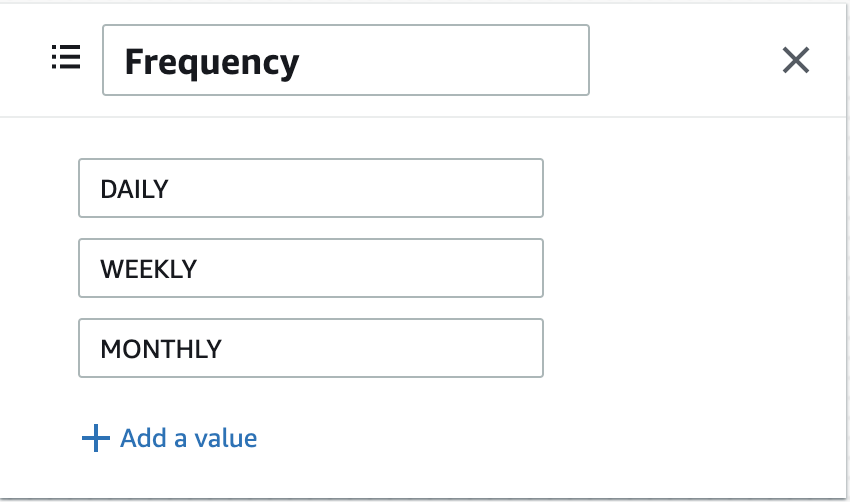This screenshot has width=850, height=502.
Task: Add another list value via the blue plus
Action: (x=95, y=438)
